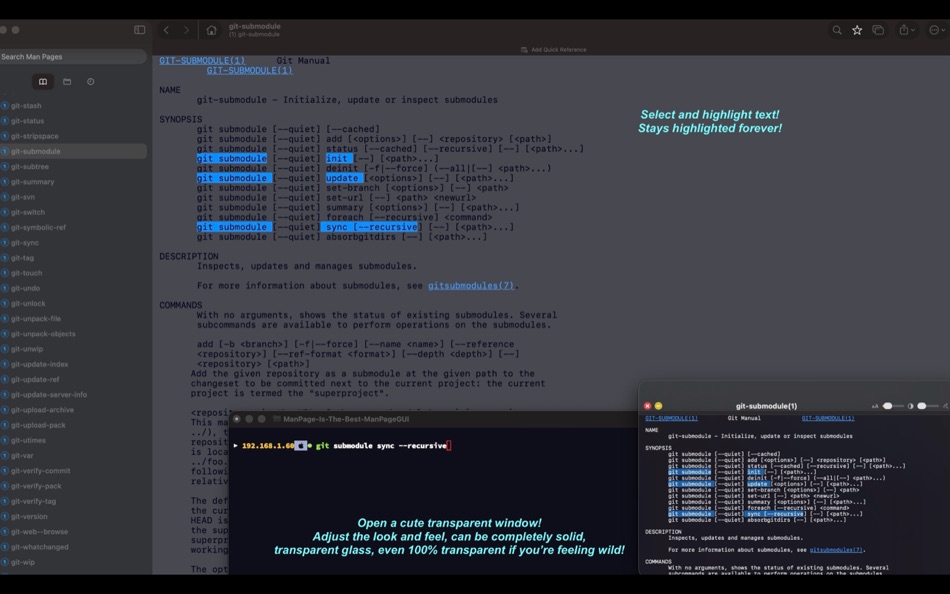
Task: Click the duplicate pages toolbar icon
Action: 878,30
